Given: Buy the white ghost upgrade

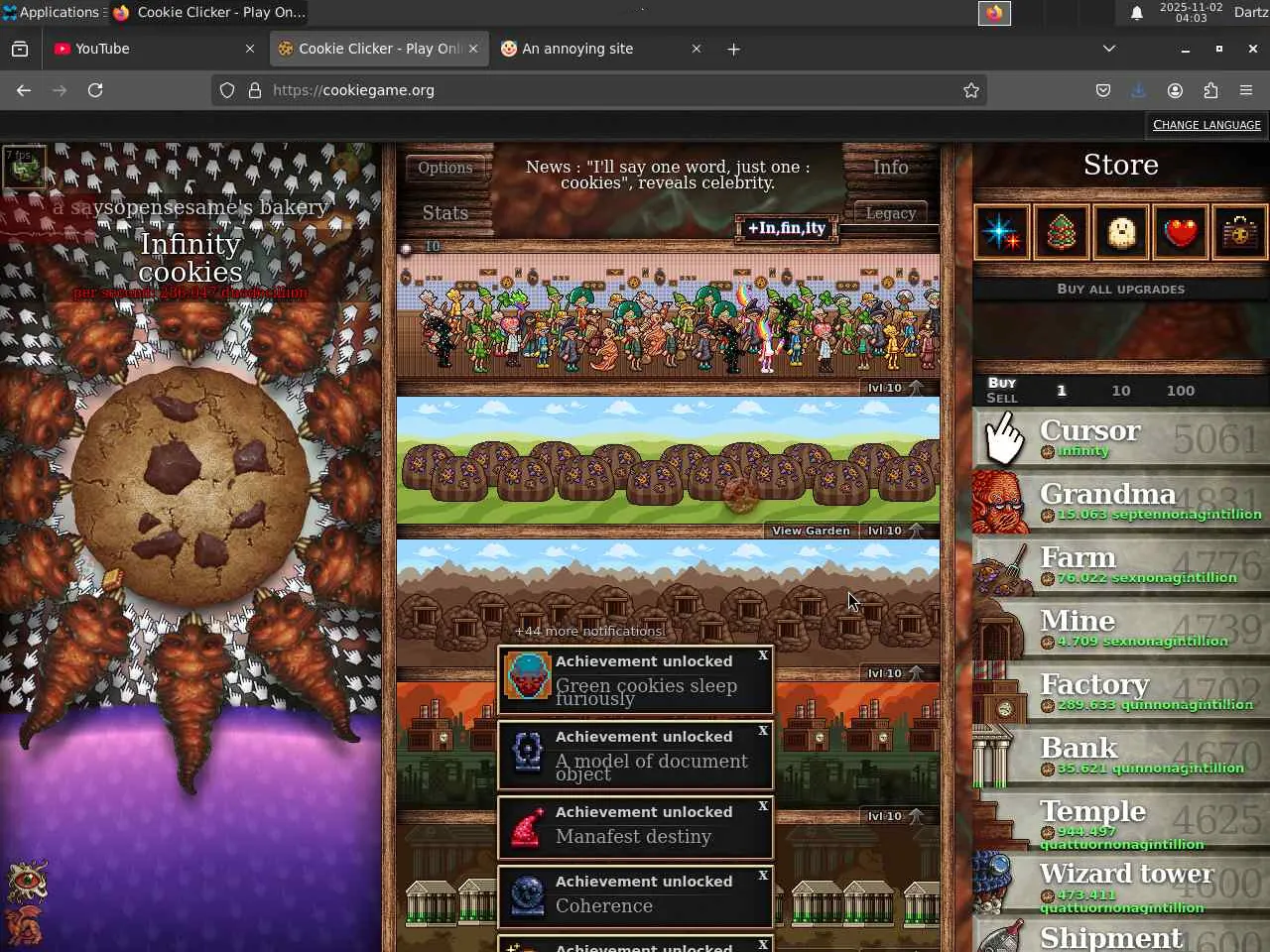Looking at the screenshot, I should click(1120, 232).
